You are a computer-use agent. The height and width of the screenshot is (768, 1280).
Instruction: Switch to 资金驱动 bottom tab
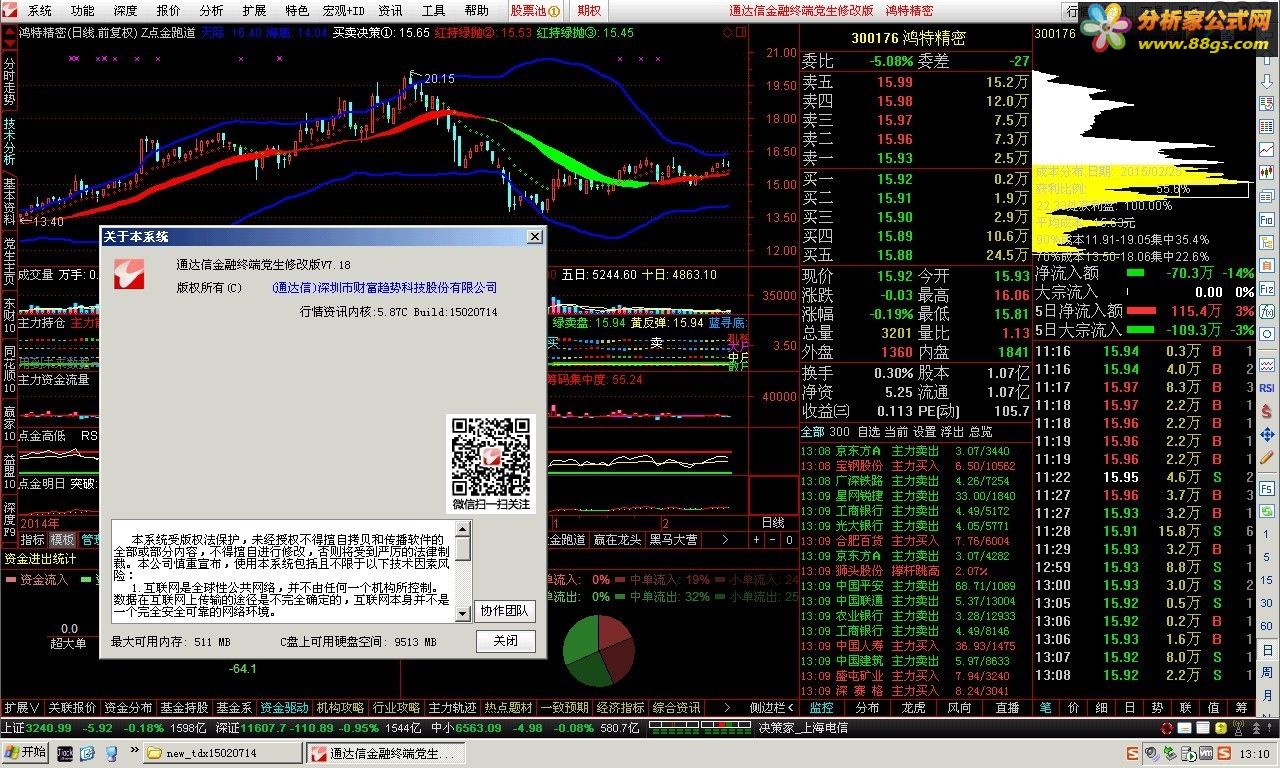pos(285,708)
